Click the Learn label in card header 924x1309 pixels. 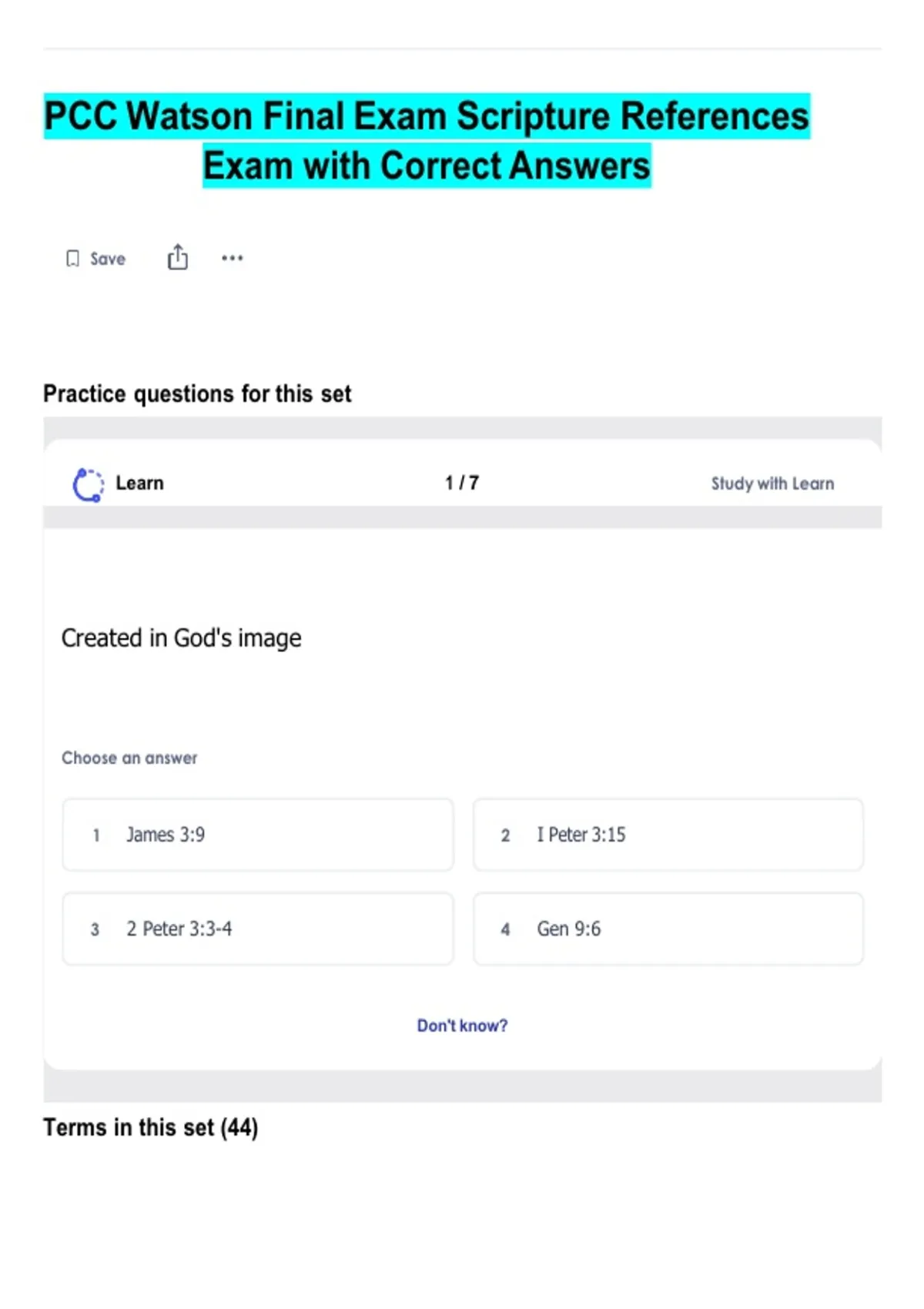click(x=139, y=483)
